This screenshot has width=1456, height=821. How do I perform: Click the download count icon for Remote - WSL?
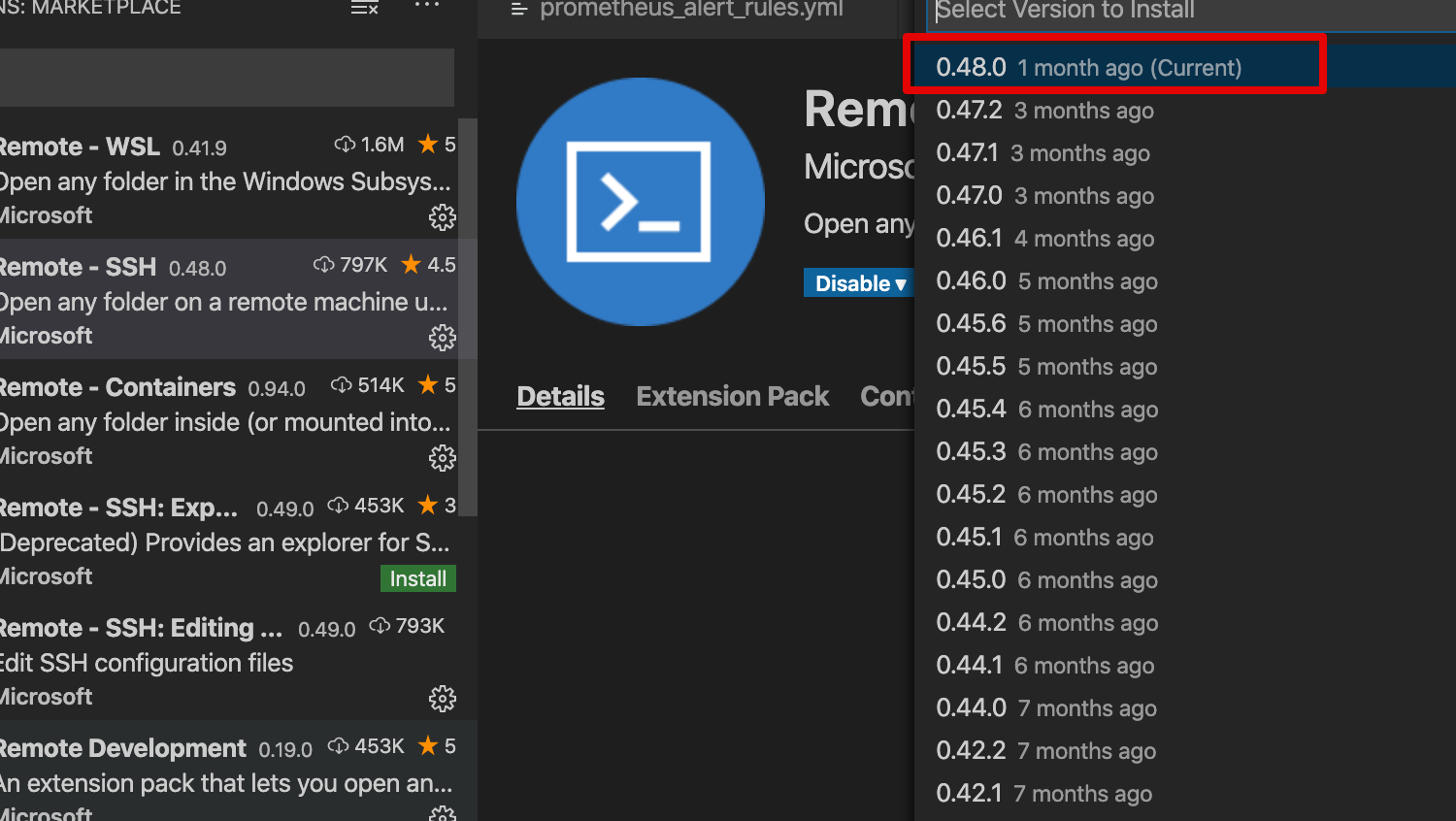pyautogui.click(x=345, y=144)
